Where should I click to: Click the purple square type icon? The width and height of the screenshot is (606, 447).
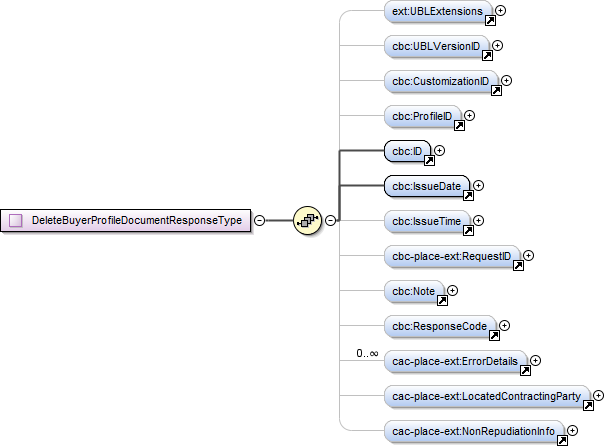point(16,220)
